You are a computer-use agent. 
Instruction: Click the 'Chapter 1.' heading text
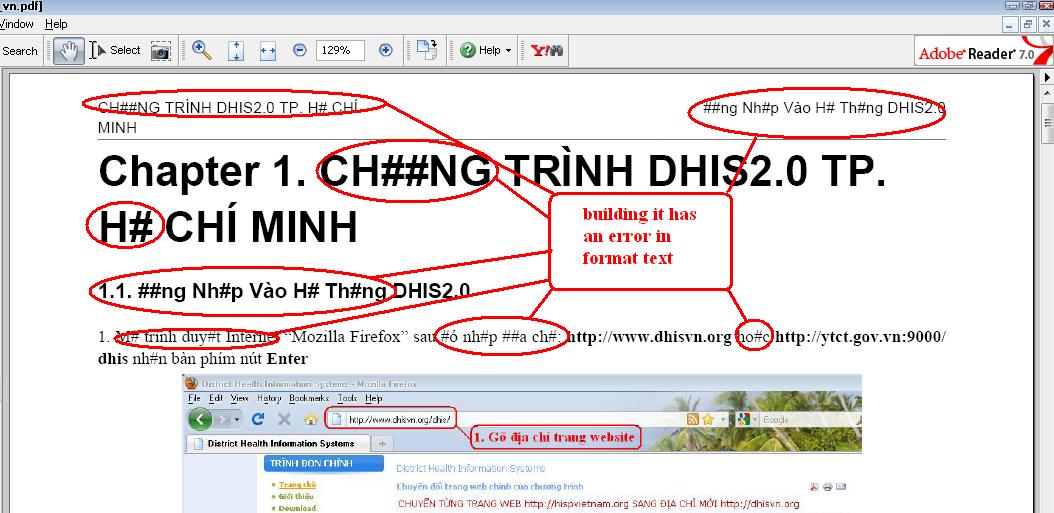[x=203, y=171]
